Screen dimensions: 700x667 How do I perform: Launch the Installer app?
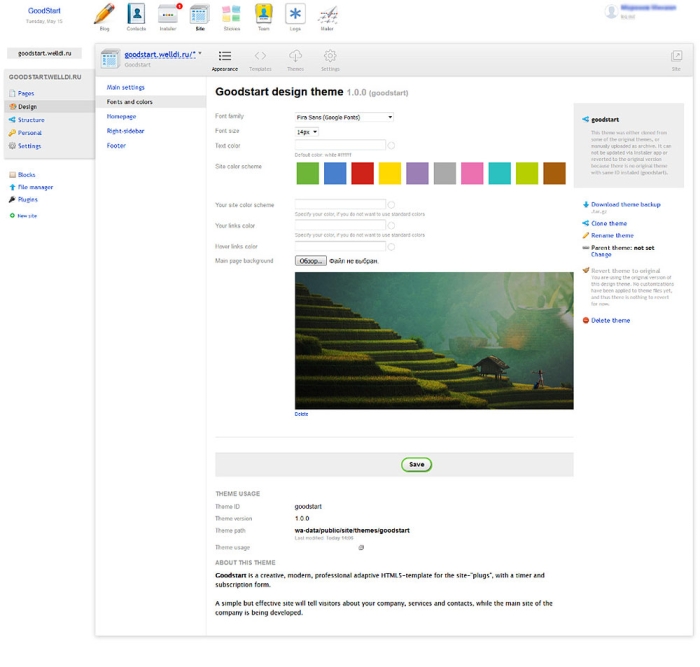point(168,15)
